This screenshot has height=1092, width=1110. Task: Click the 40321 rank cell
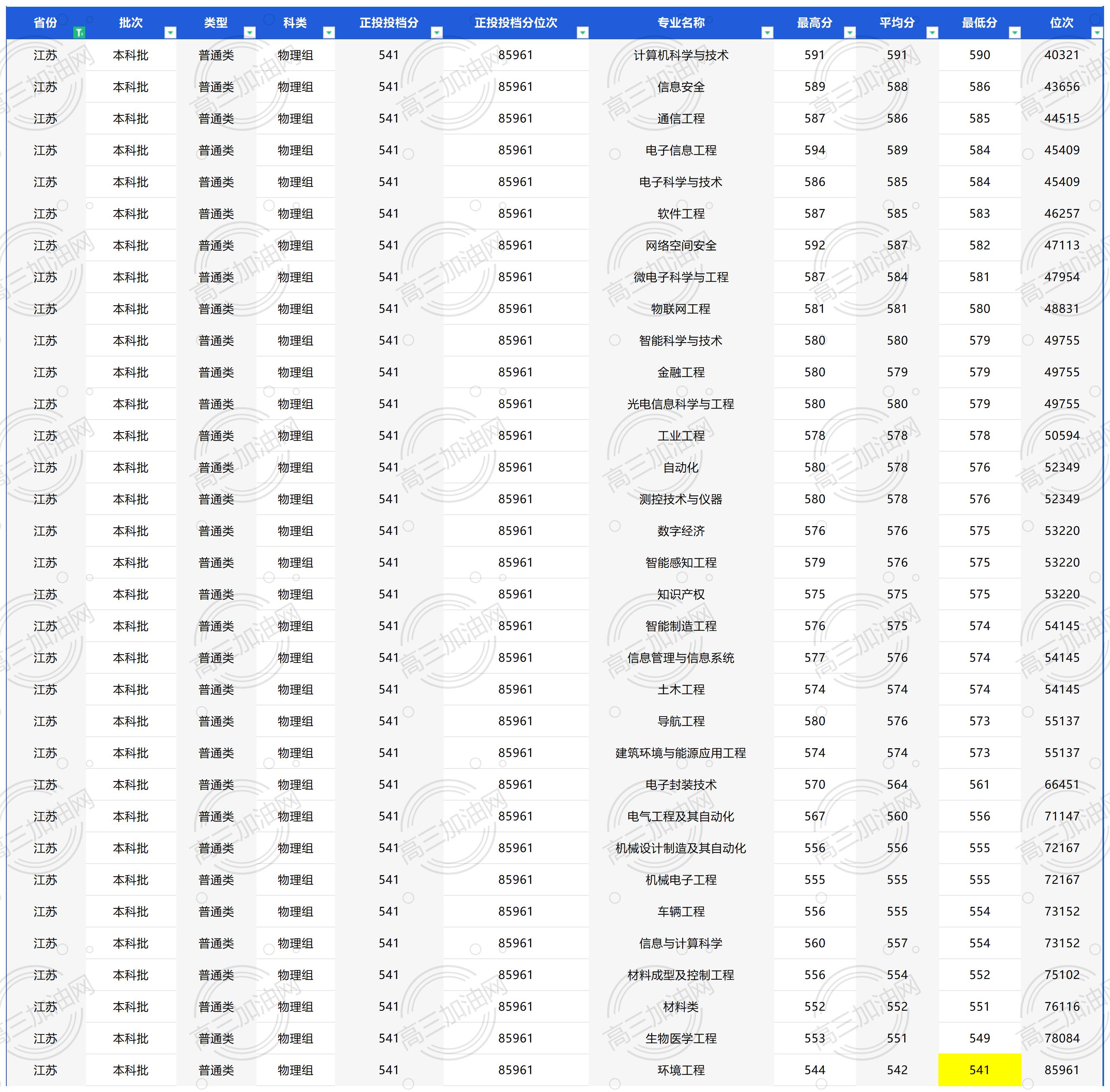1062,55
